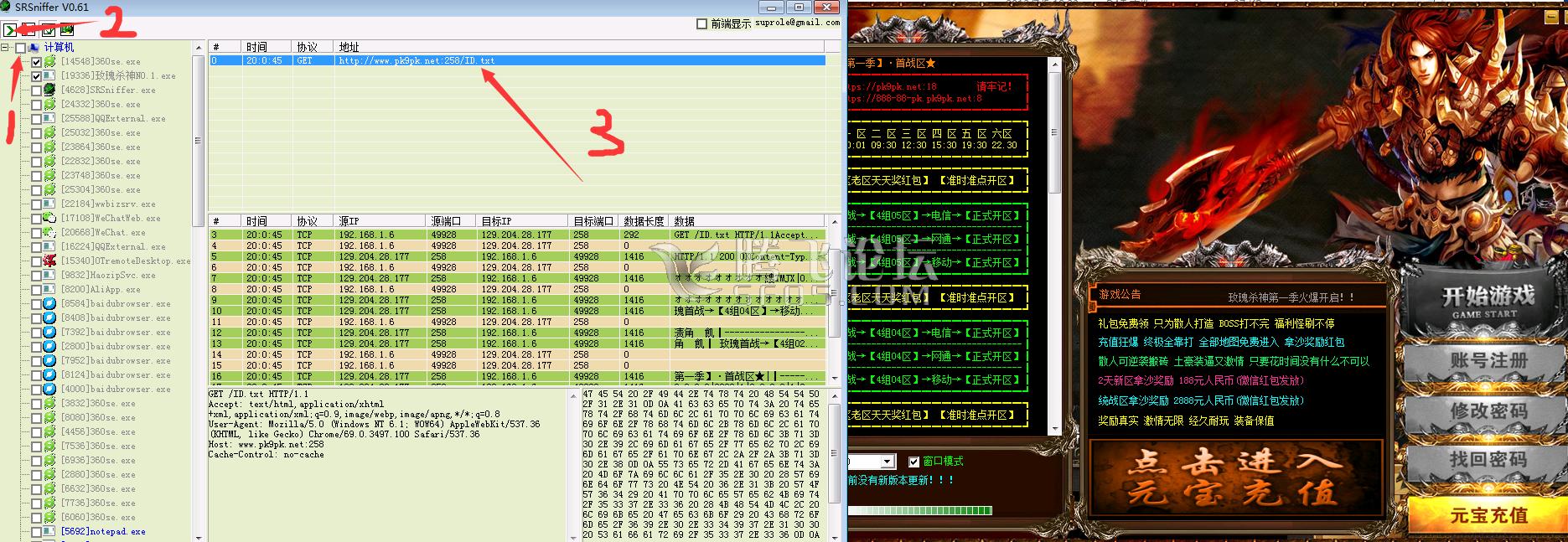Select packet row with GET /ID.txt data
This screenshot has height=542, width=1568.
click(517, 235)
